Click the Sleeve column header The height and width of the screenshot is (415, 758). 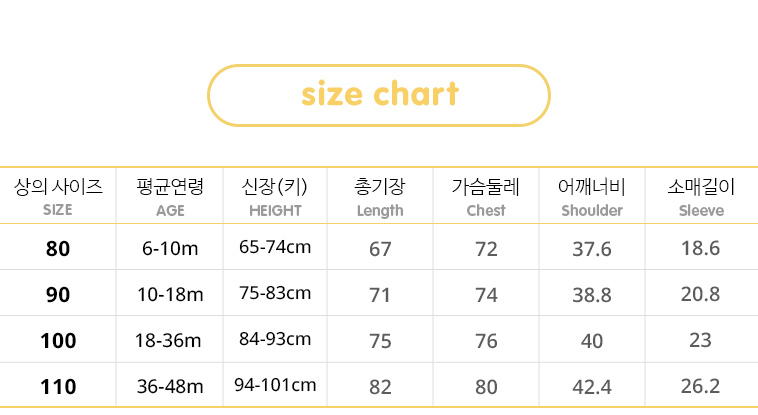[701, 197]
